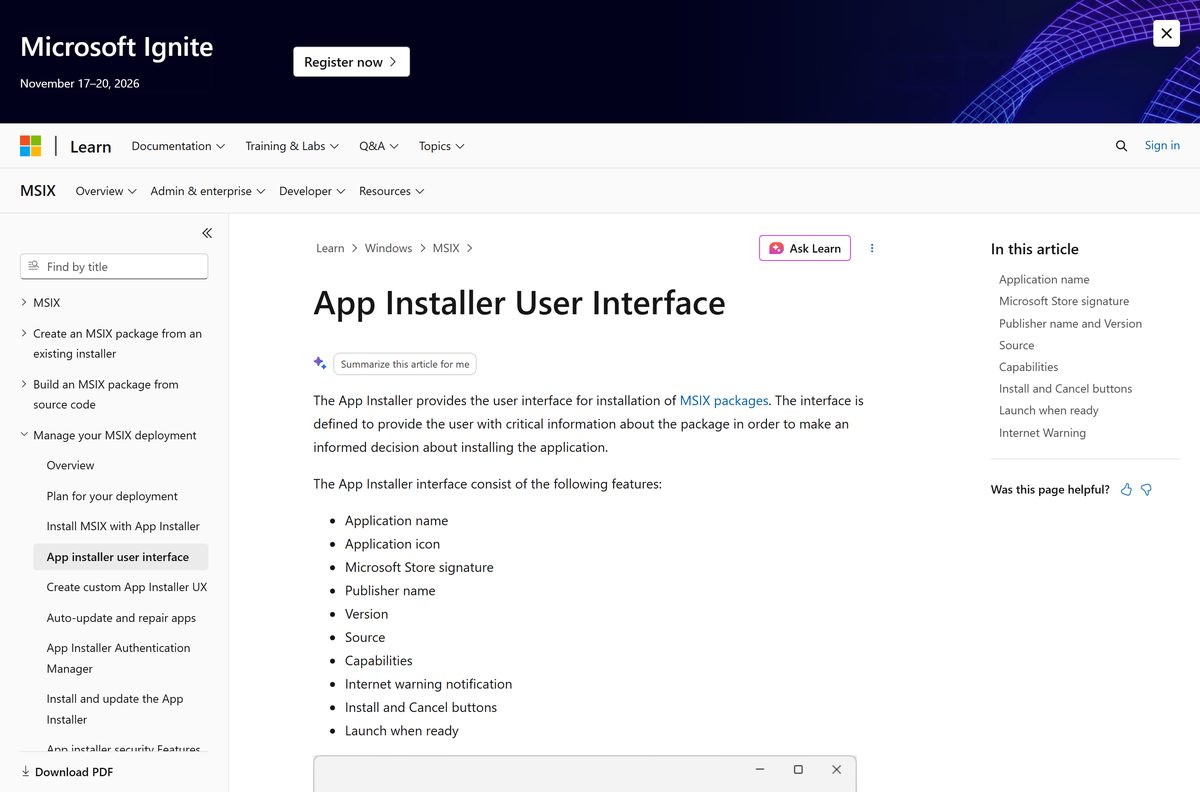The height and width of the screenshot is (792, 1200).
Task: Jump to Internet Warning section
Action: [x=1042, y=433]
